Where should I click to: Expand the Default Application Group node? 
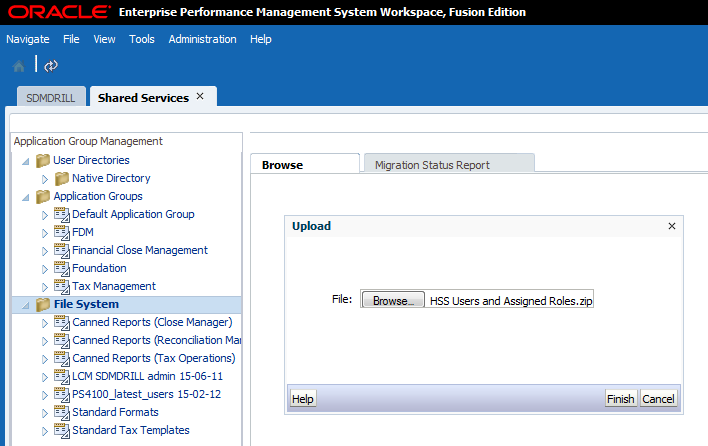coord(45,215)
